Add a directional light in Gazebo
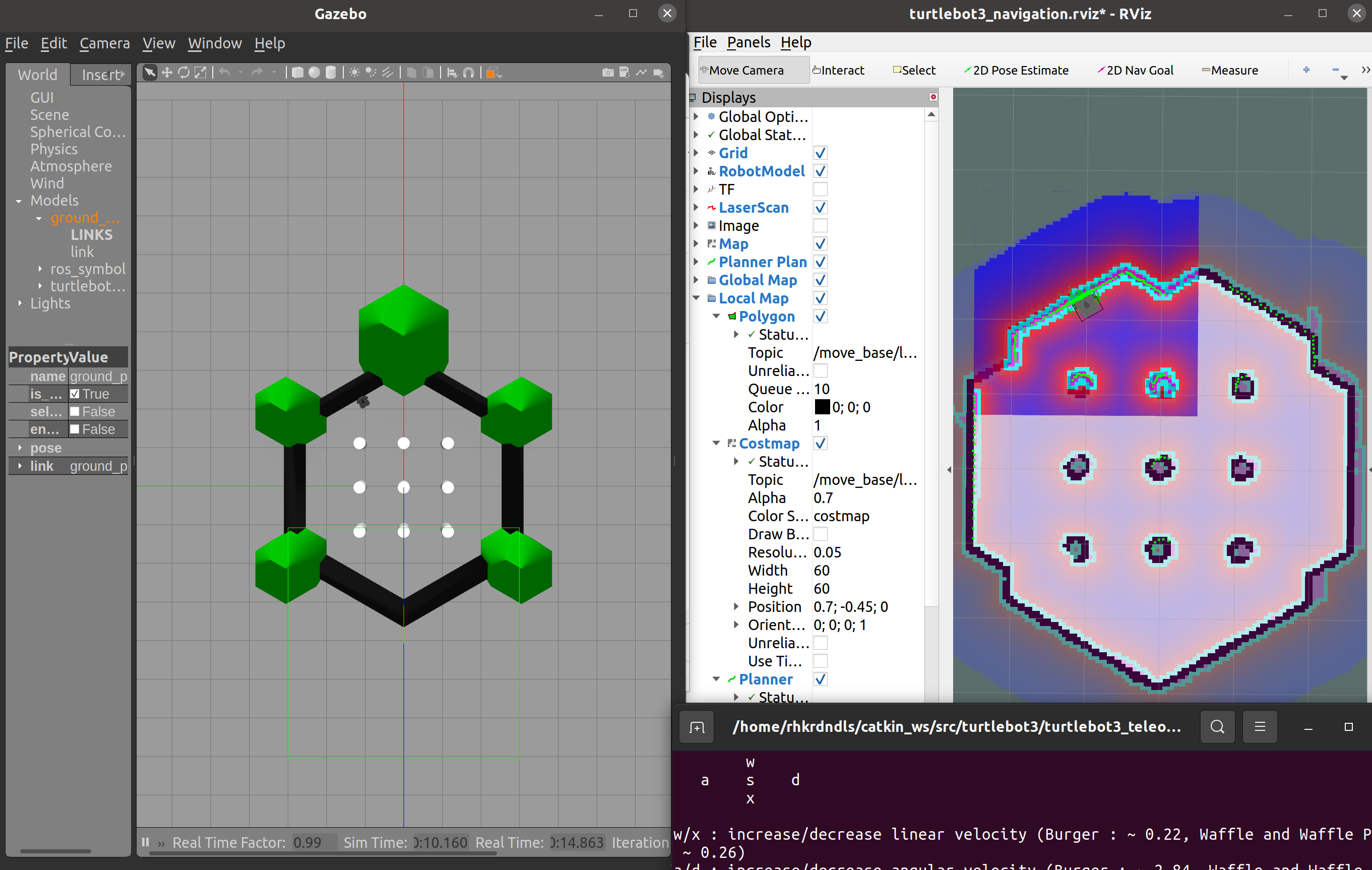1372x870 pixels. 388,73
